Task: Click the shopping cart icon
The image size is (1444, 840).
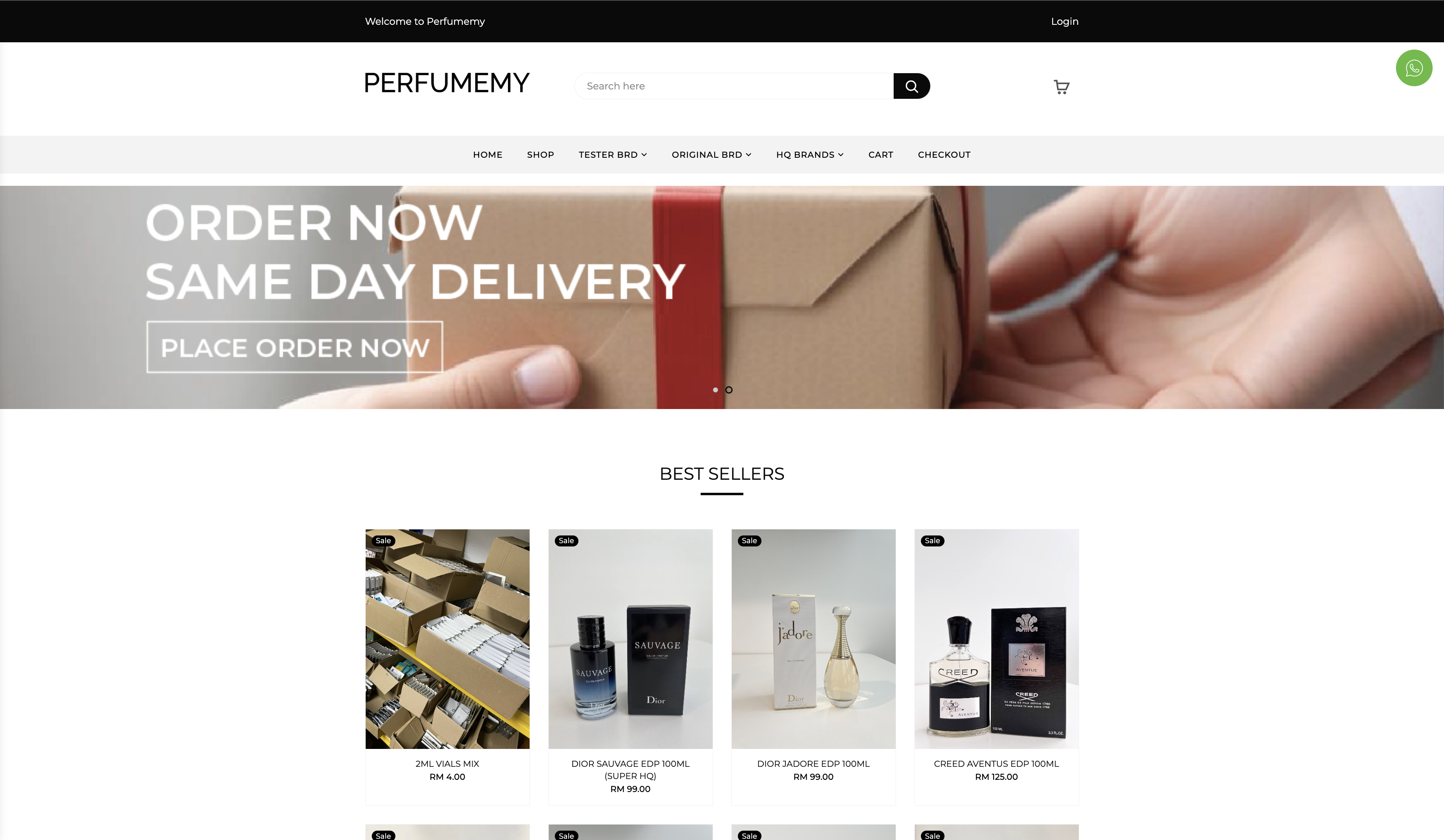Action: (1061, 87)
